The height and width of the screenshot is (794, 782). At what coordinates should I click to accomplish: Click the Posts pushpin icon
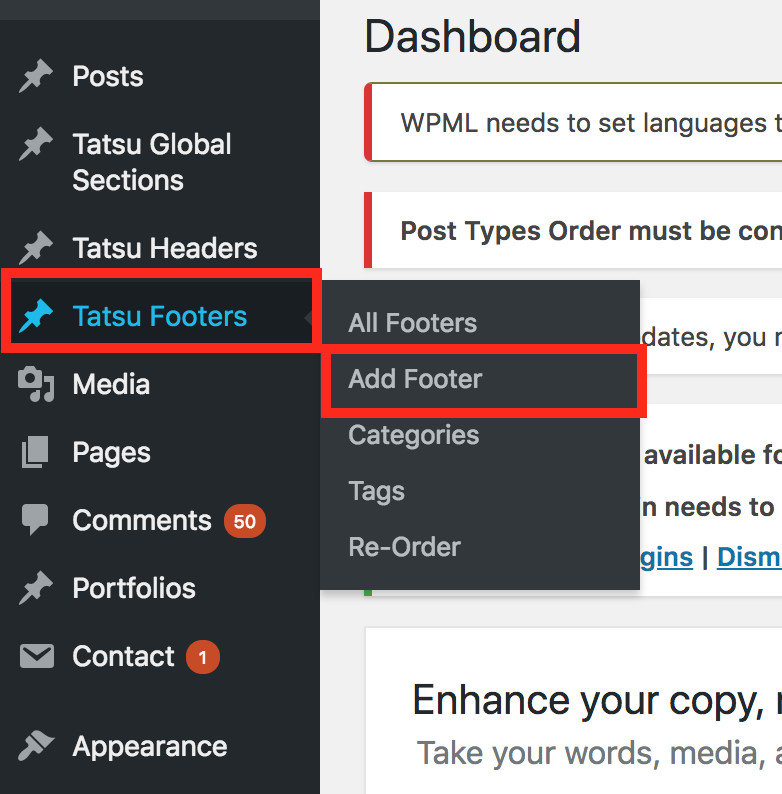tap(36, 76)
